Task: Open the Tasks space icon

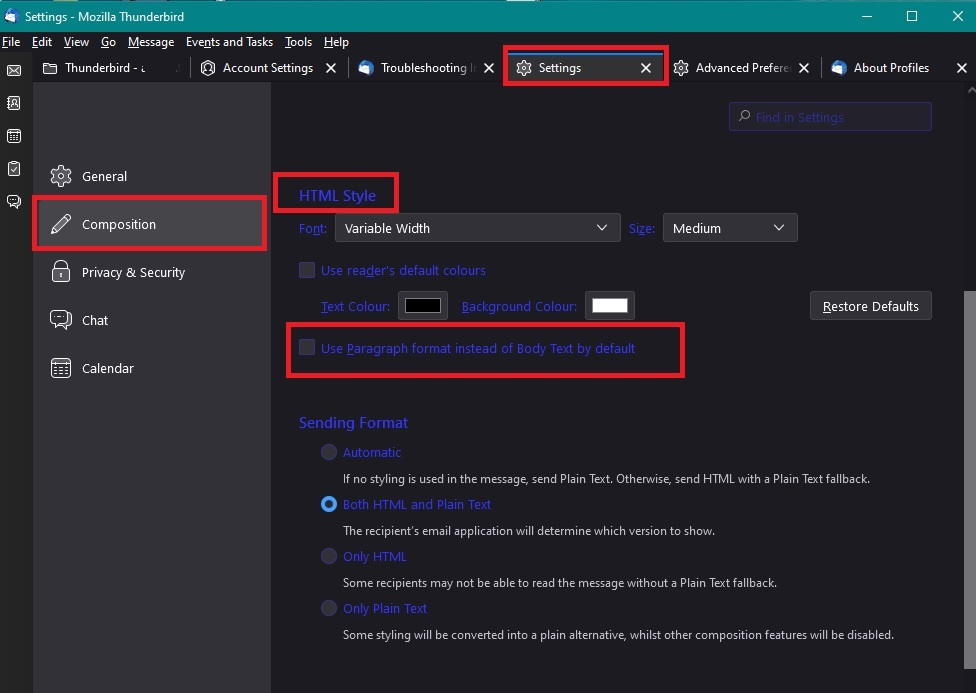Action: point(14,169)
